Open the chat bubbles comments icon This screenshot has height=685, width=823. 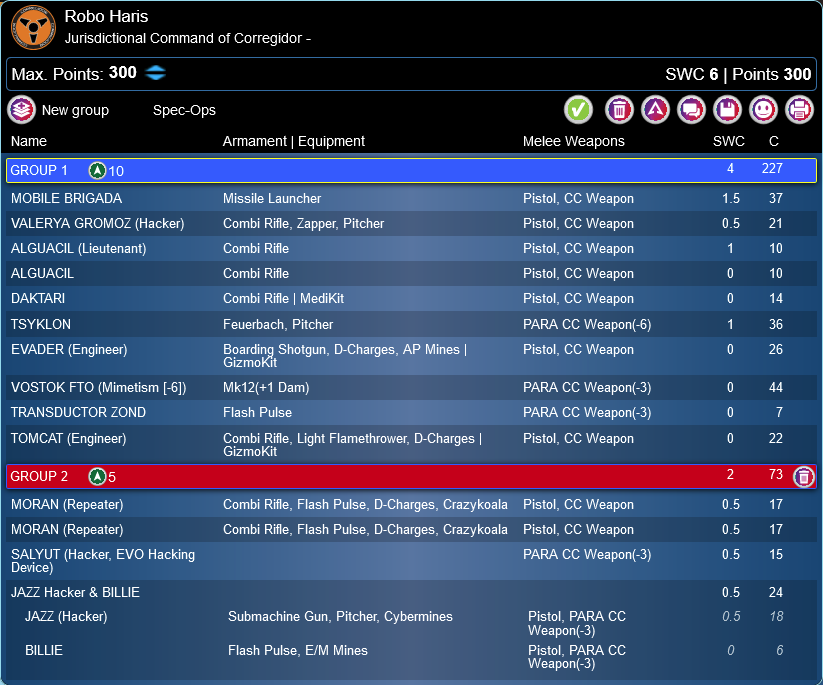point(691,110)
